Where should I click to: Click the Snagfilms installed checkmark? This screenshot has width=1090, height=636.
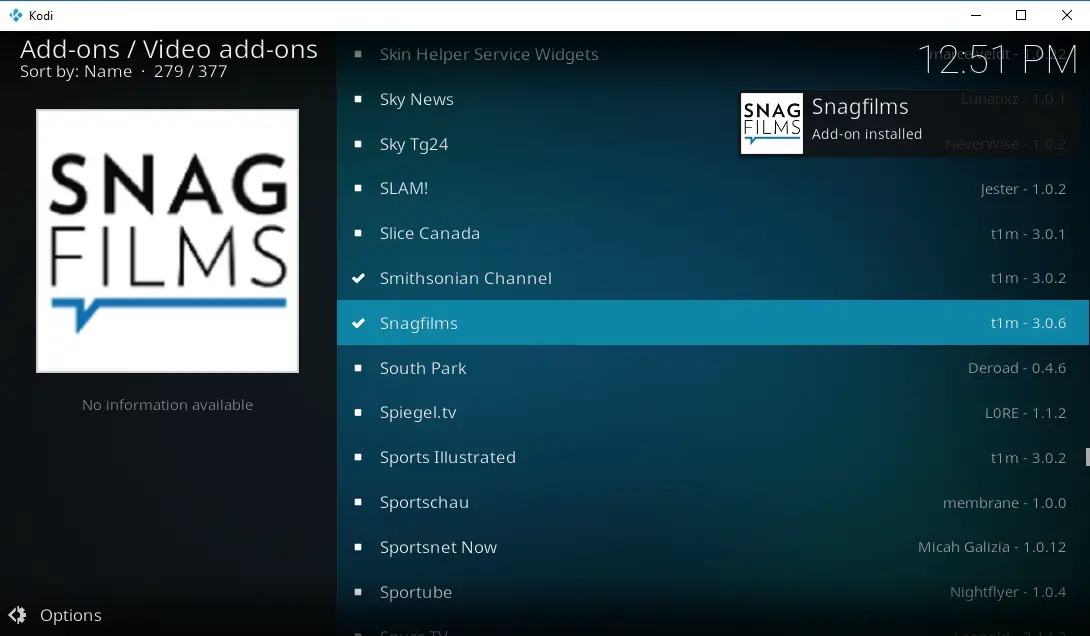[x=358, y=323]
